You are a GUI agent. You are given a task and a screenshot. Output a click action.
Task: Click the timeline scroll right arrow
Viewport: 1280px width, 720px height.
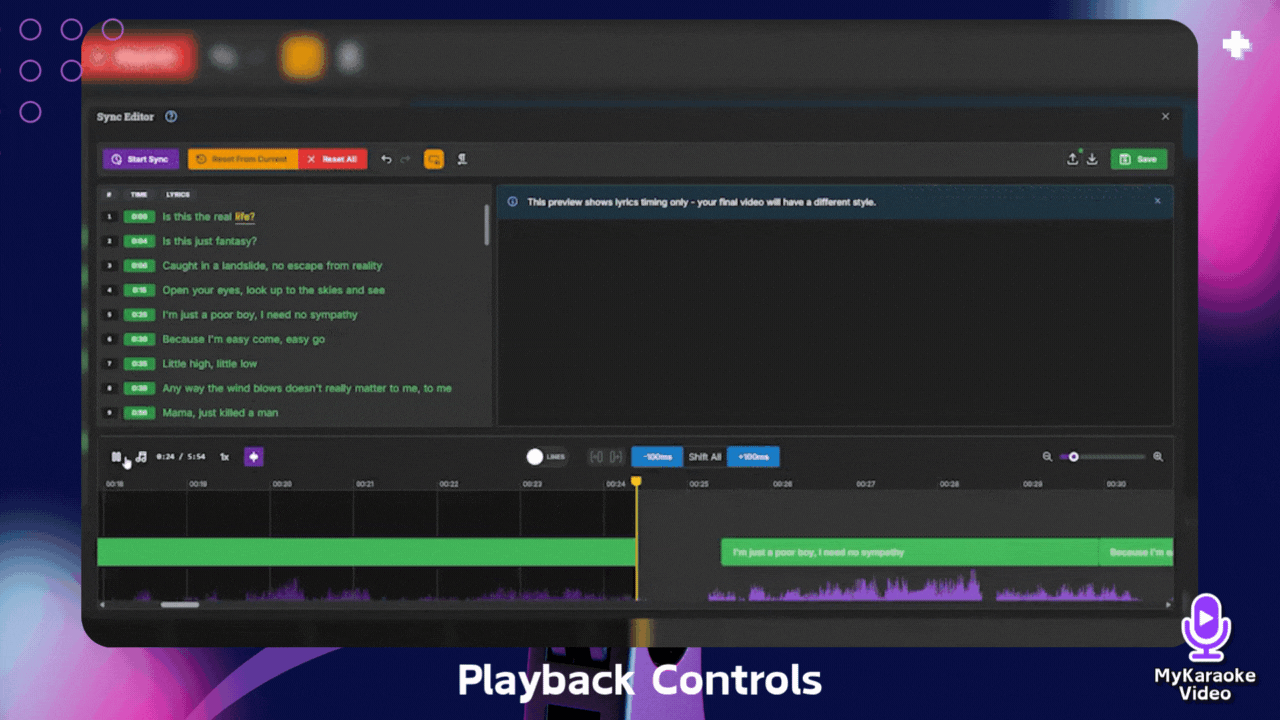pos(1168,605)
